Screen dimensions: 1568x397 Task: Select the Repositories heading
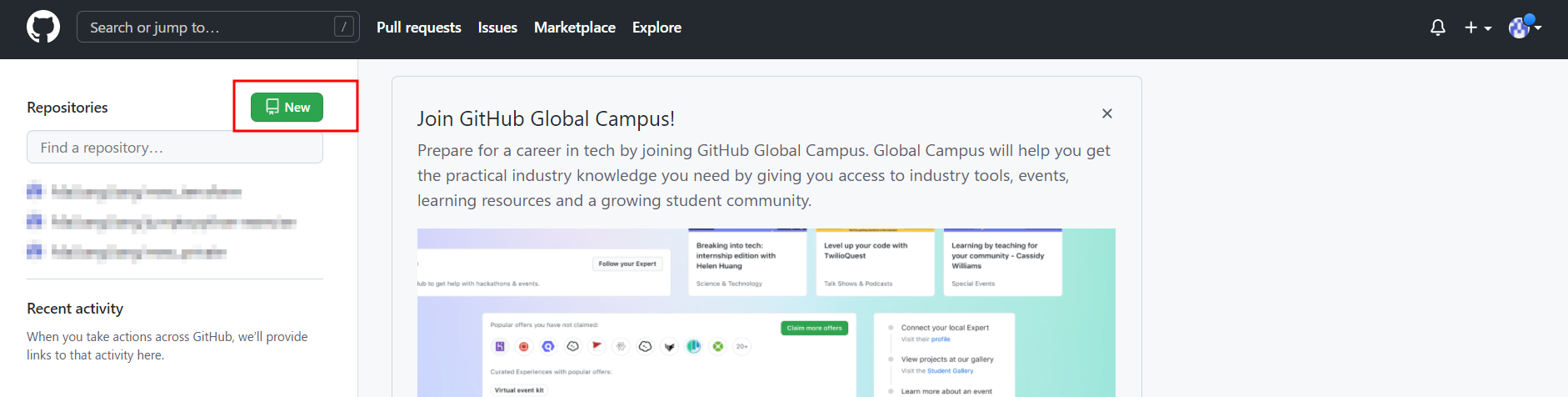[x=67, y=108]
